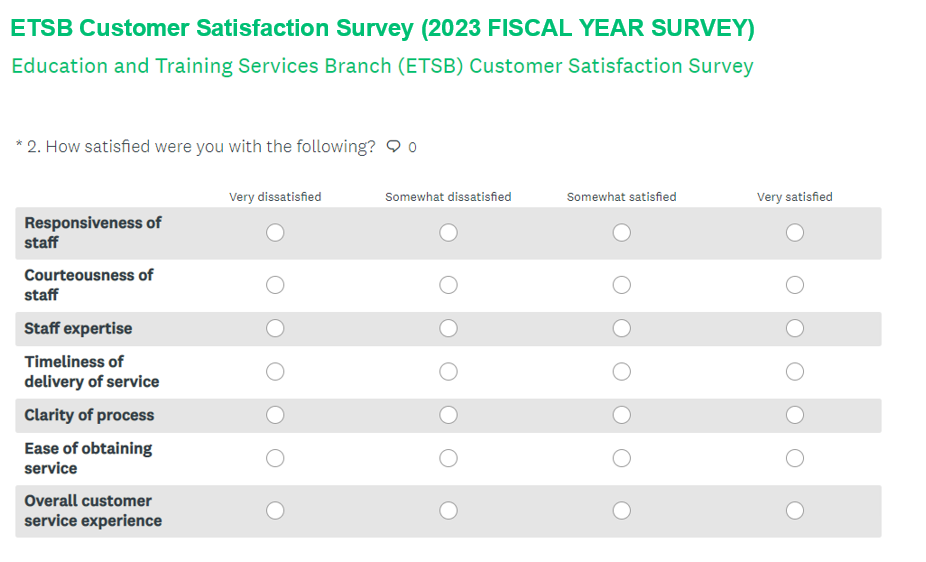926x562 pixels.
Task: Click the Very satisfied column header
Action: 794,197
